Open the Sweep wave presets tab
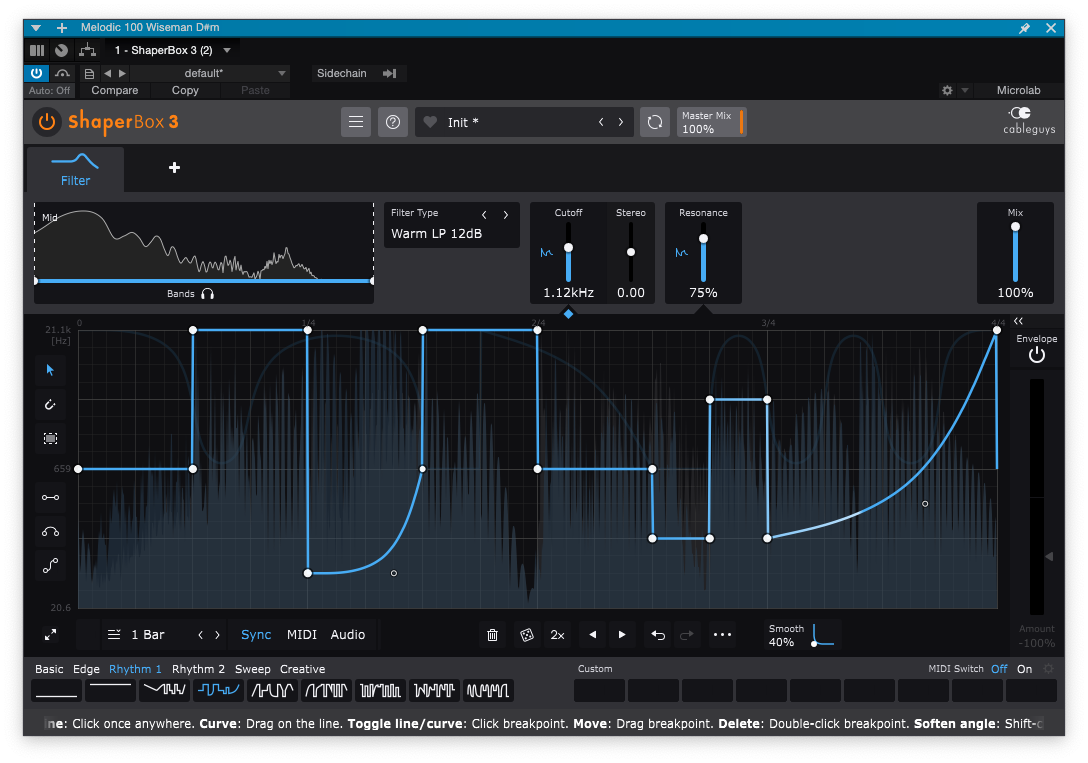This screenshot has height=763, width=1088. click(x=253, y=669)
